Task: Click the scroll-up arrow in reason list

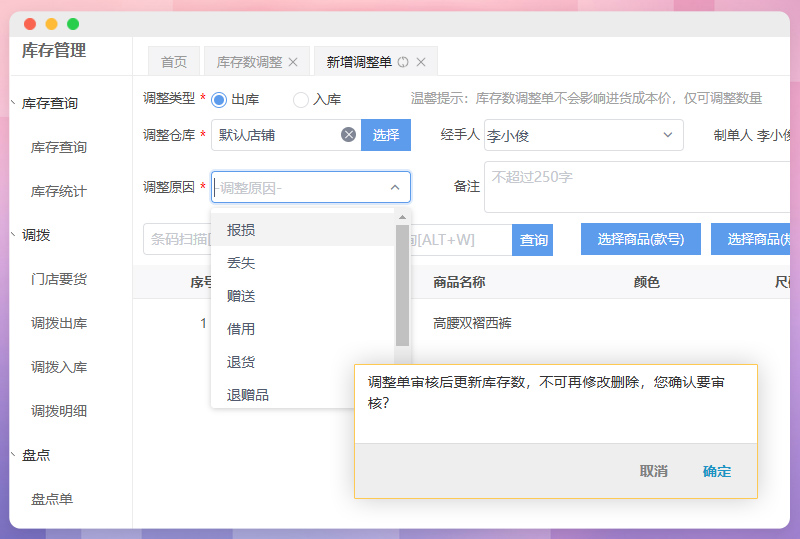Action: [x=402, y=217]
